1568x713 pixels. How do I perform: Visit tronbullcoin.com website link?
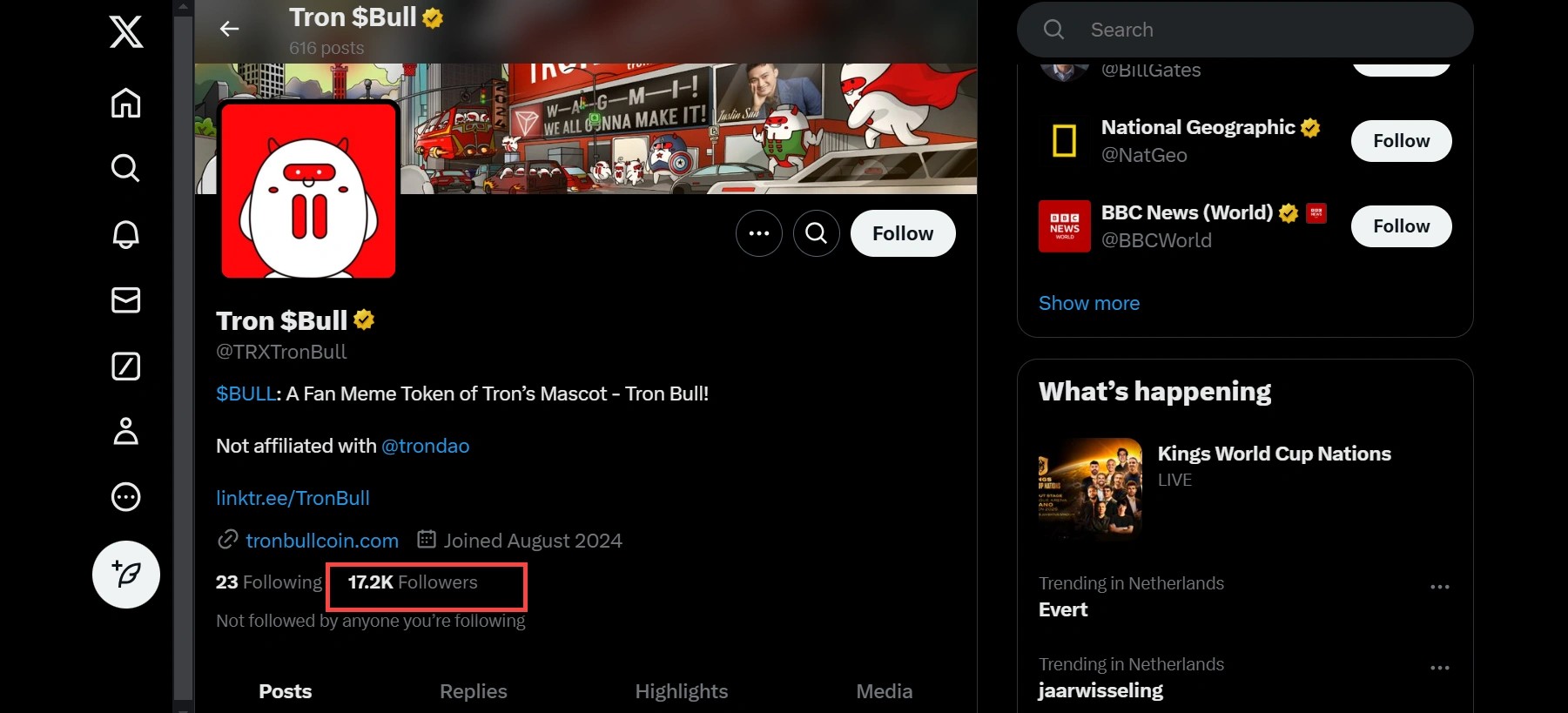(x=322, y=541)
